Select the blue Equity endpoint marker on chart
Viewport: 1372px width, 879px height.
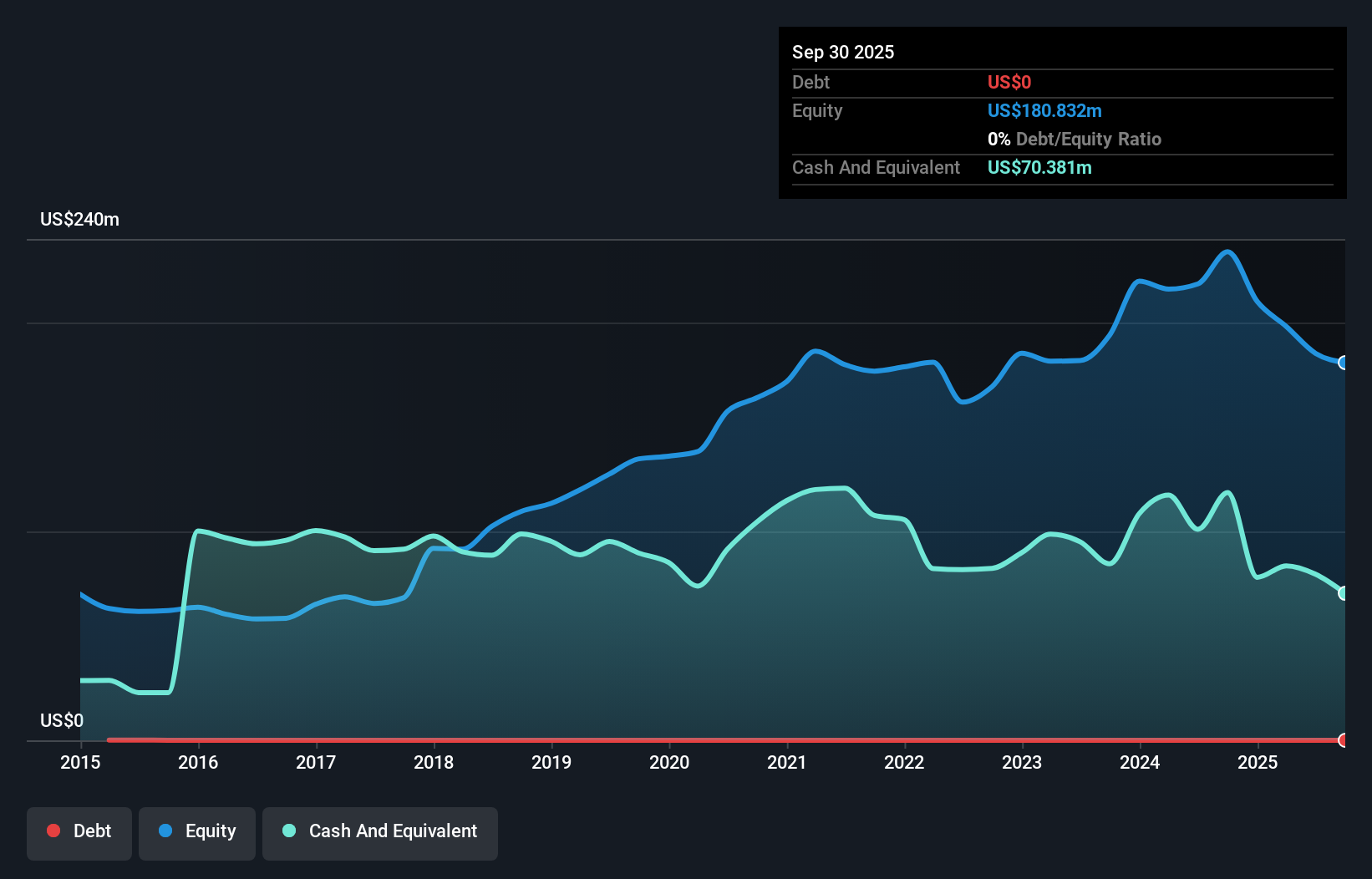coord(1343,363)
